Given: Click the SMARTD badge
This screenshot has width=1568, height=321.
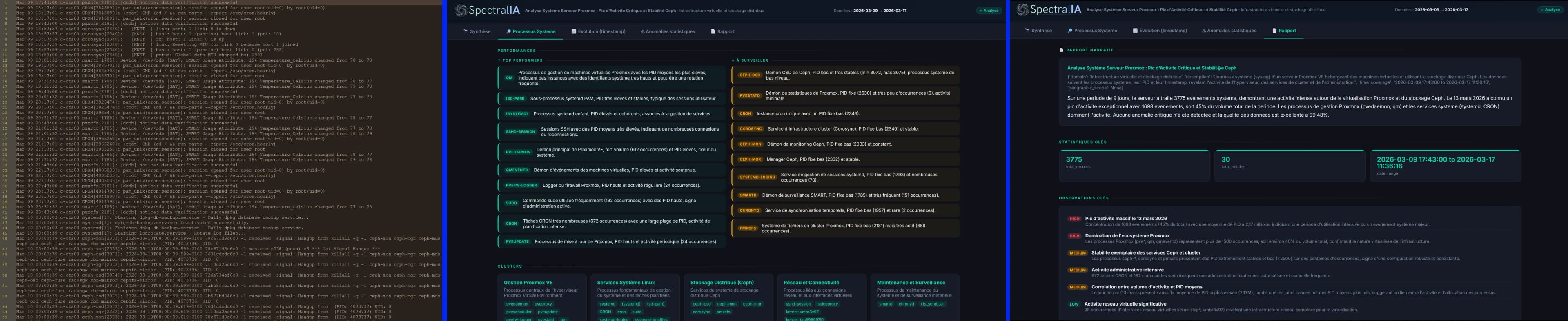Looking at the screenshot, I should [748, 195].
